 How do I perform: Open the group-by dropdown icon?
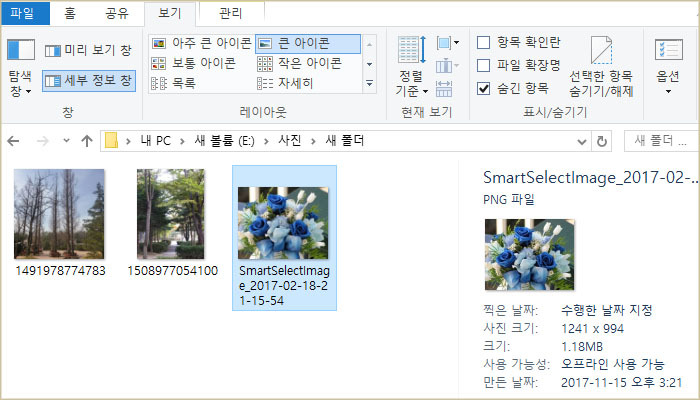pyautogui.click(x=447, y=43)
